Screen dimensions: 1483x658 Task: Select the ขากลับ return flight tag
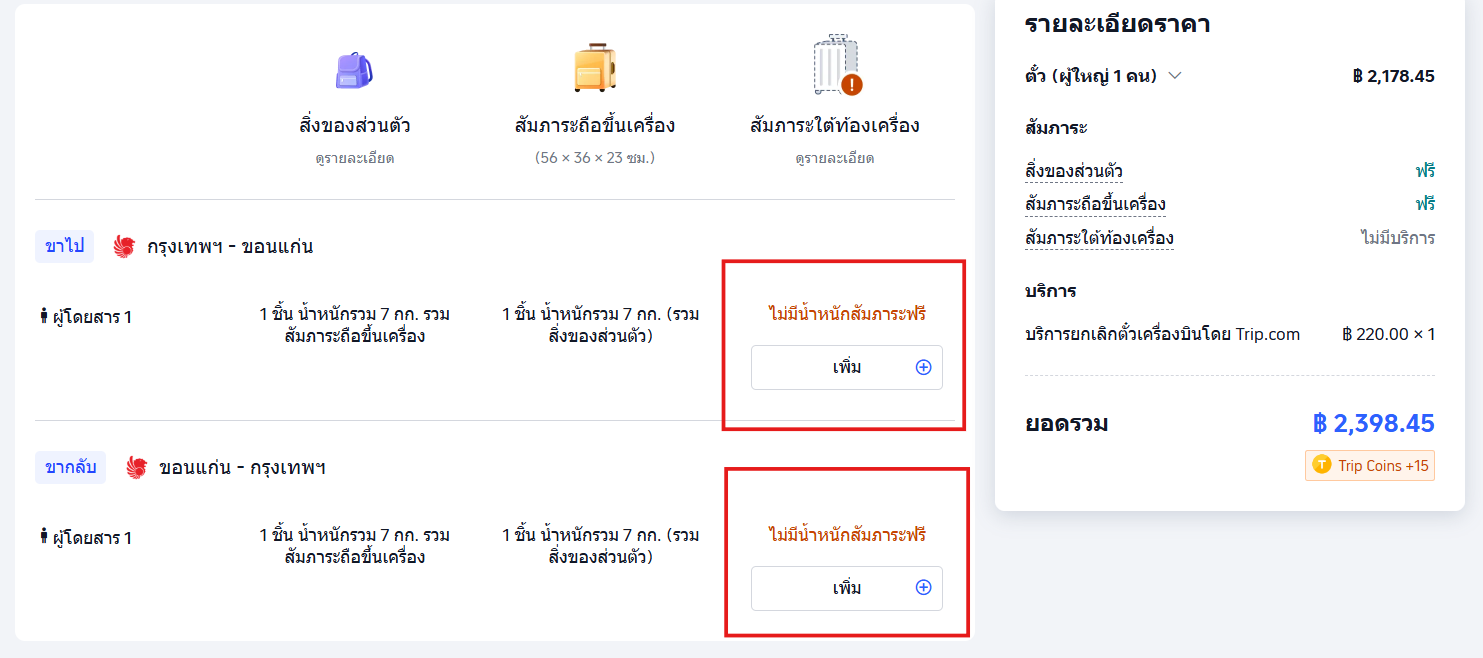click(x=71, y=467)
